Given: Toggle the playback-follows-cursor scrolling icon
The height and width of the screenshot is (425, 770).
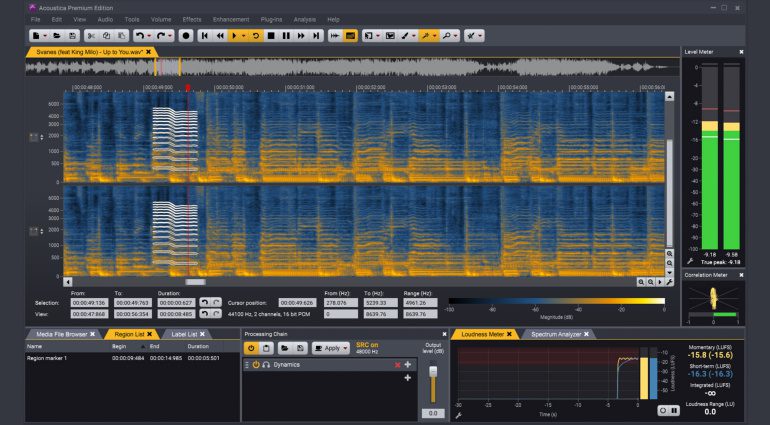Looking at the screenshot, I should [x=335, y=36].
